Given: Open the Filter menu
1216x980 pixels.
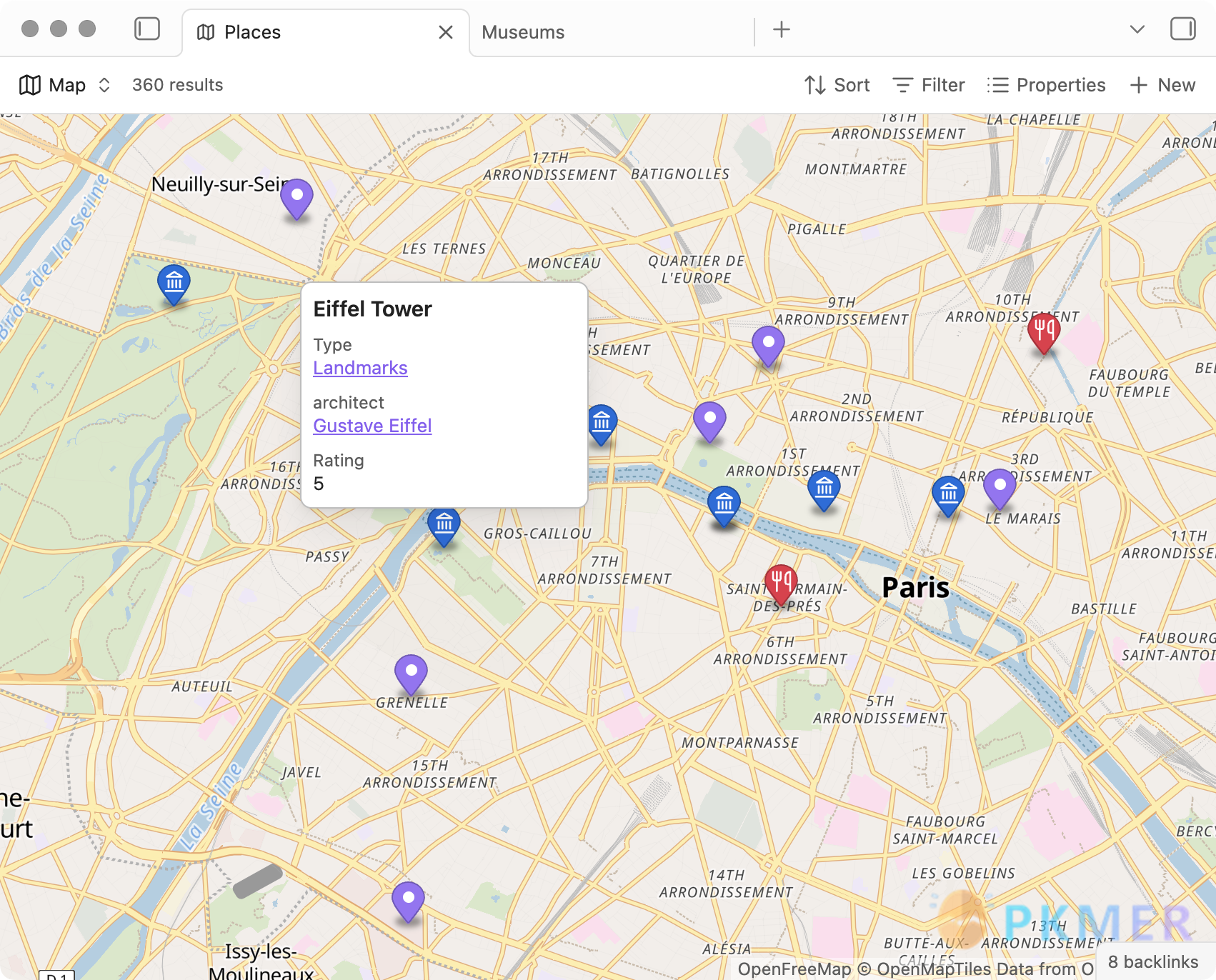Looking at the screenshot, I should (929, 85).
